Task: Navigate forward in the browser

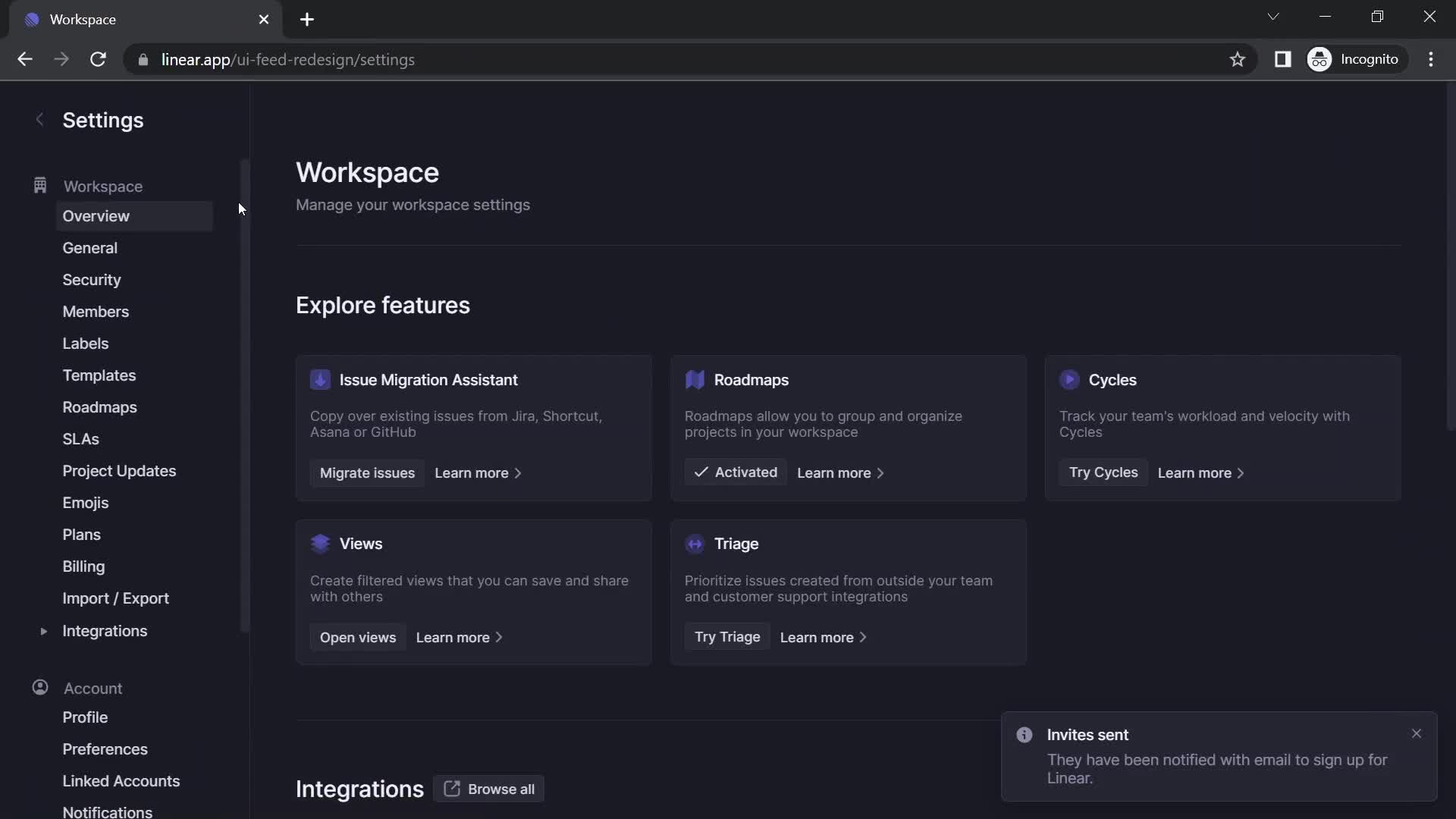Action: tap(61, 59)
